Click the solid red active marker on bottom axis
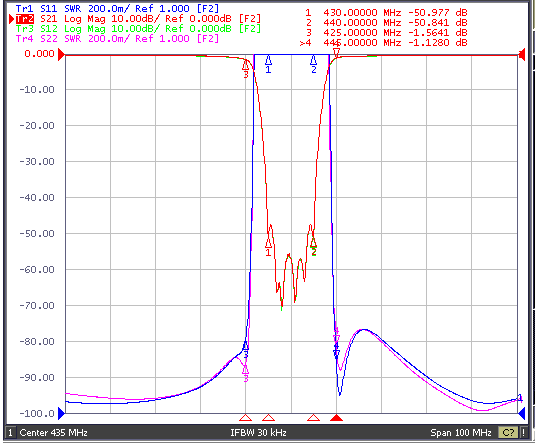The width and height of the screenshot is (535, 443). point(336,418)
